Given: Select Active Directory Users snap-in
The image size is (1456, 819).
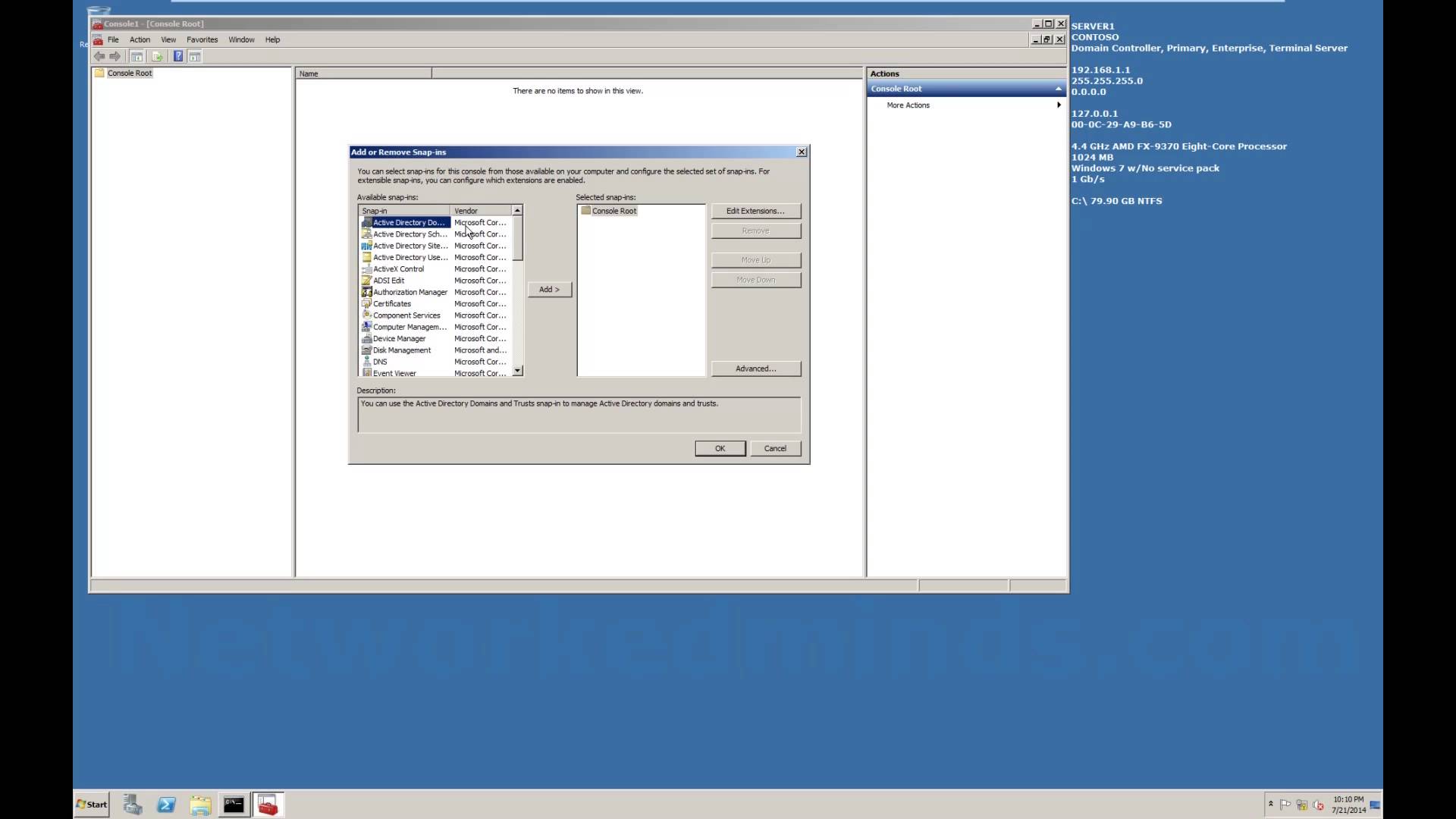Looking at the screenshot, I should click(405, 257).
